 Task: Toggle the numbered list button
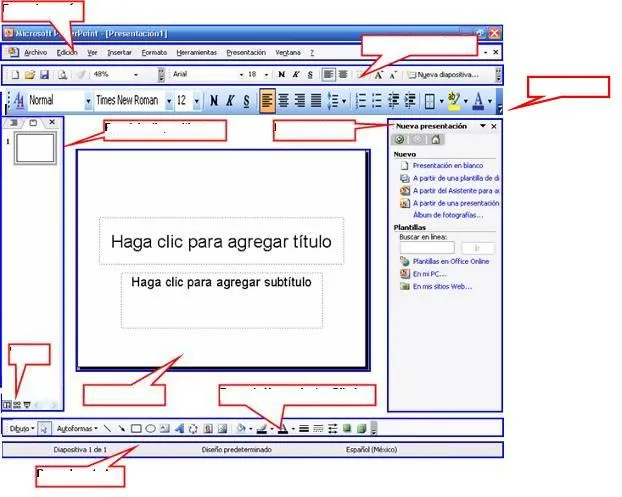click(361, 101)
